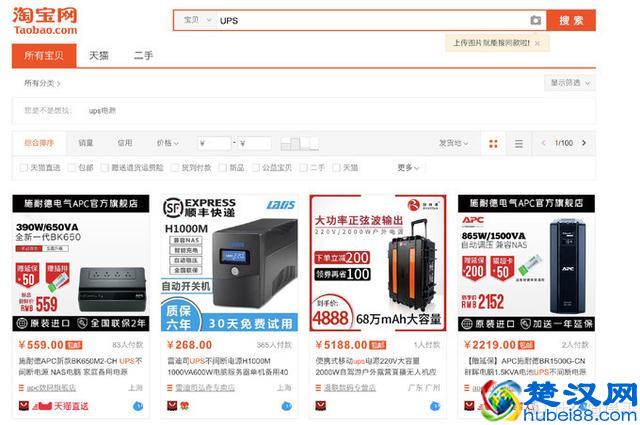Click the ups电源 suggestion link
Viewport: 640px width, 425px height.
pyautogui.click(x=102, y=111)
